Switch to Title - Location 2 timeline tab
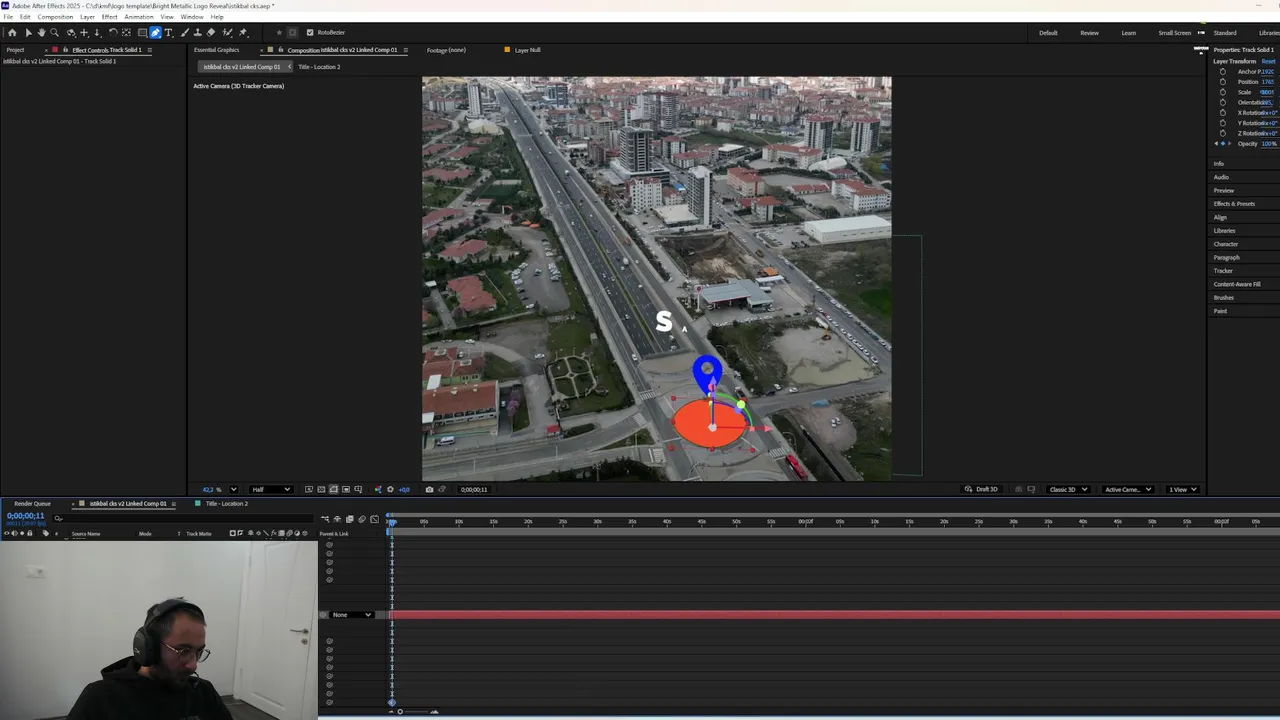 tap(226, 504)
